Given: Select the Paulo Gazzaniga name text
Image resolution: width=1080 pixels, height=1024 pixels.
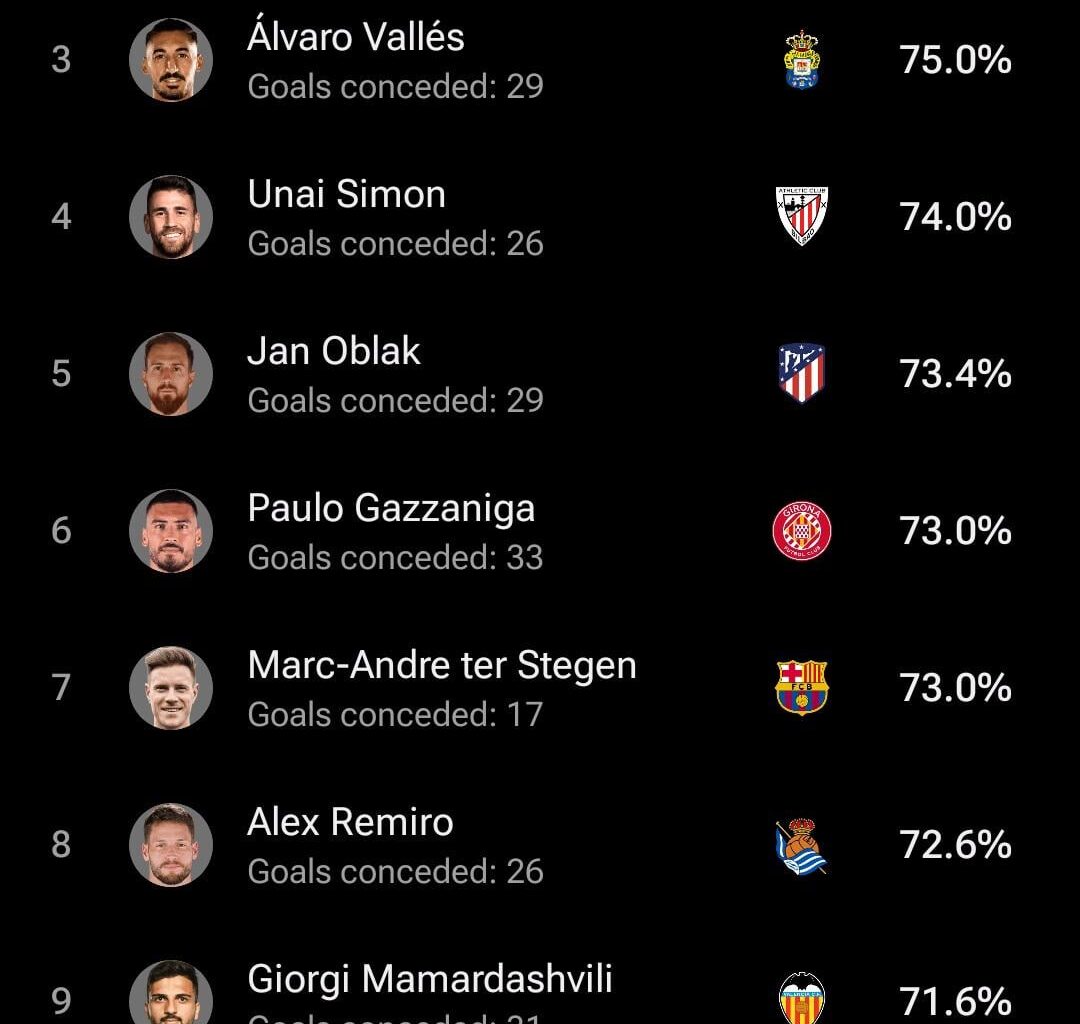Looking at the screenshot, I should pos(391,508).
